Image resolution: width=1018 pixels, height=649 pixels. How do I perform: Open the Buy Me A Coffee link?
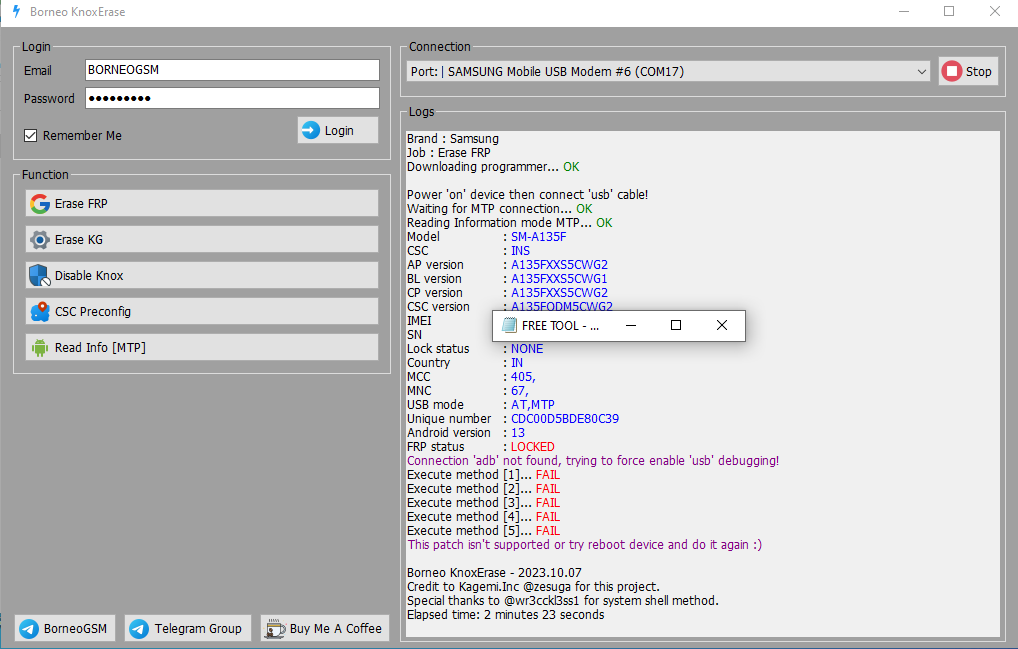click(x=325, y=628)
